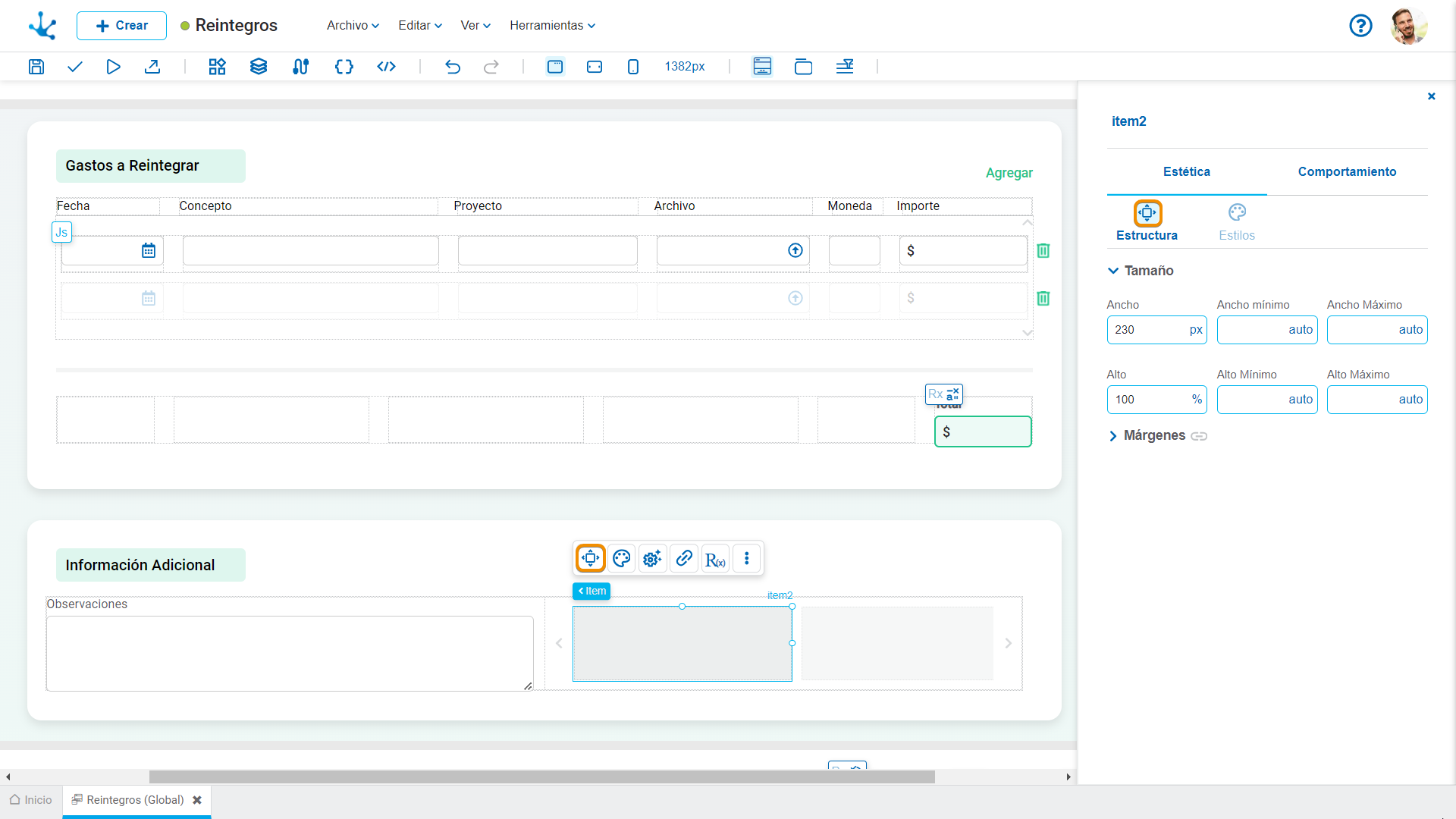The image size is (1456, 819).
Task: Select the Estructura sub-tab icon
Action: pyautogui.click(x=1147, y=213)
